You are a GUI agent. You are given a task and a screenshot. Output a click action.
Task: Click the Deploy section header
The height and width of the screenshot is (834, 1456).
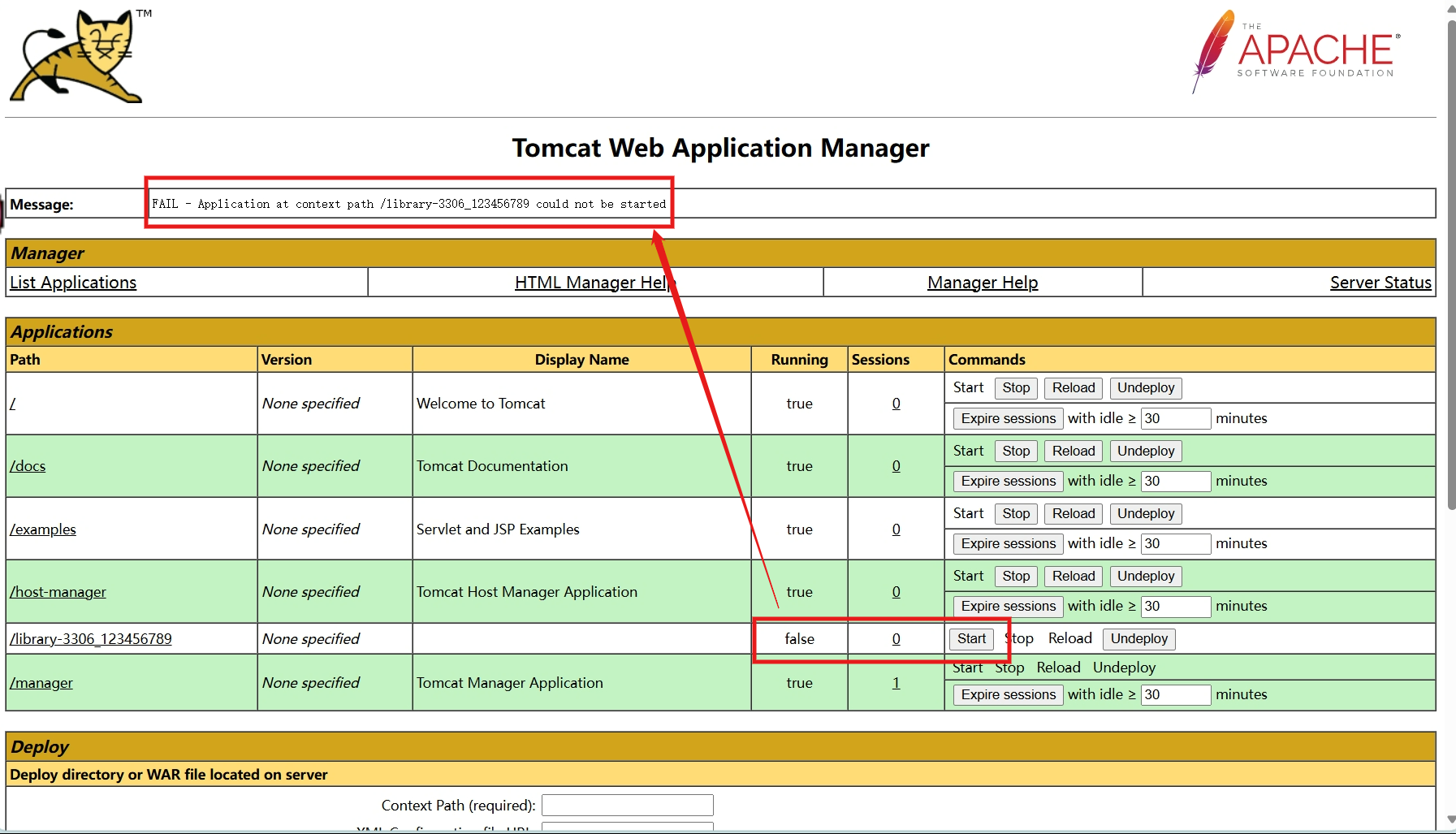(720, 747)
